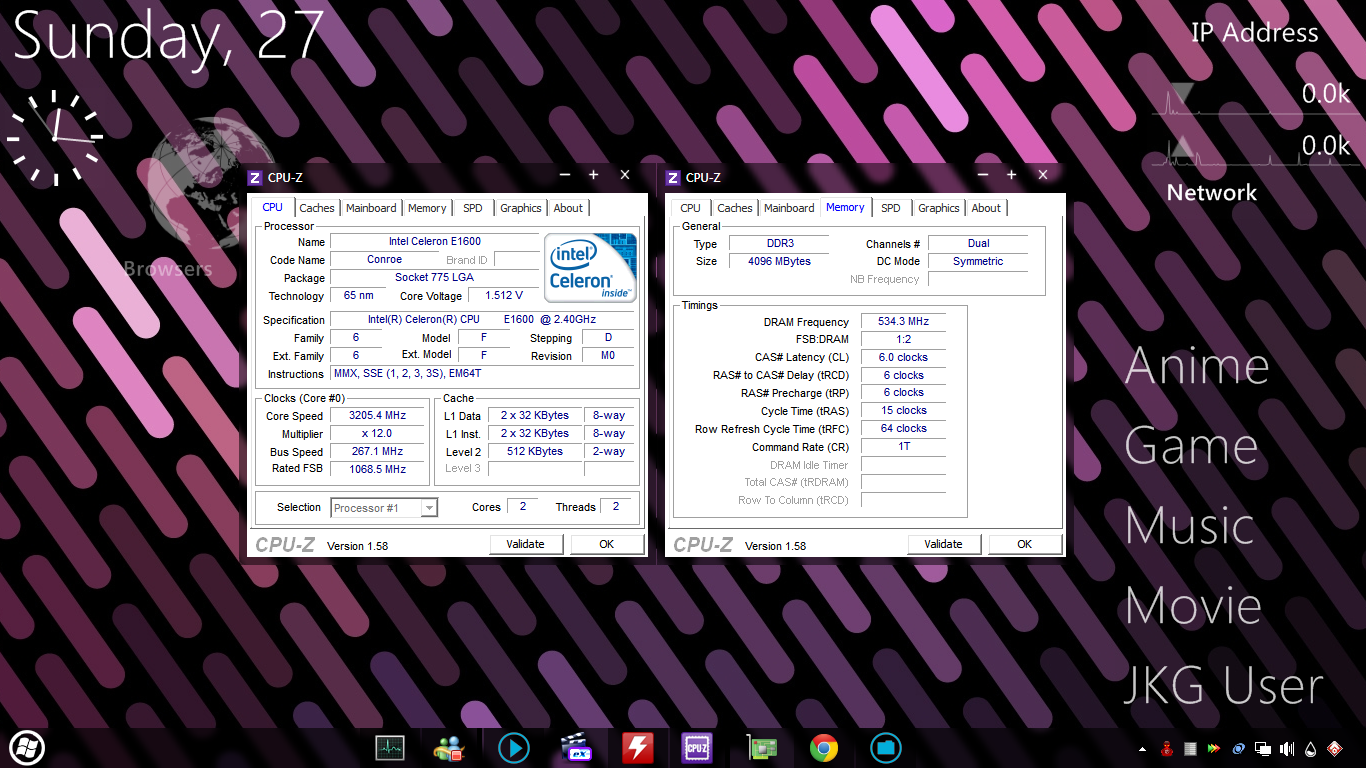The image size is (1366, 768).
Task: Click the blue orbit tray icon
Action: (x=1239, y=748)
